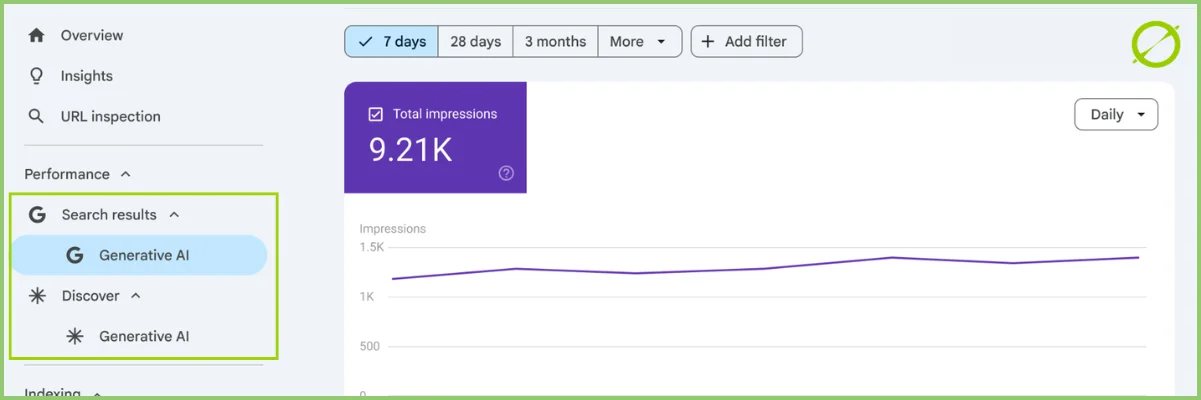Viewport: 1201px width, 400px height.
Task: Click the asterisk icon on Discover's Generative AI
Action: tap(74, 337)
